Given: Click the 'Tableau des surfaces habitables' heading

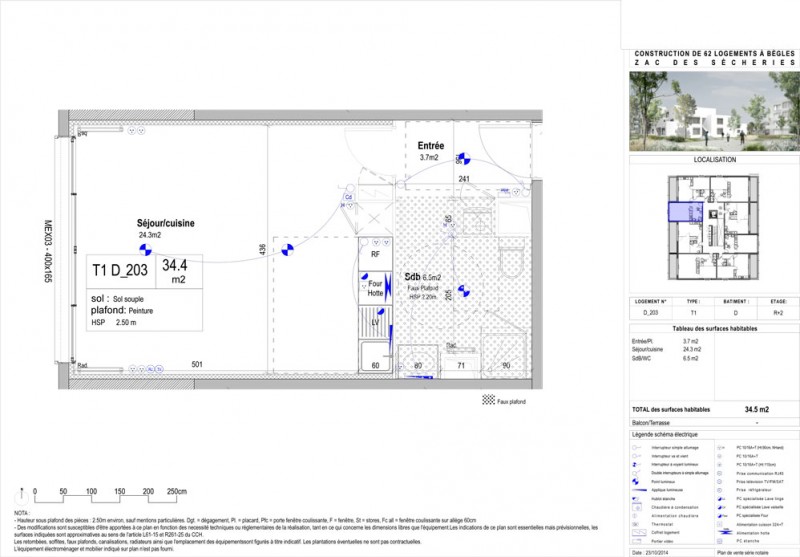Looking at the screenshot, I should [714, 328].
